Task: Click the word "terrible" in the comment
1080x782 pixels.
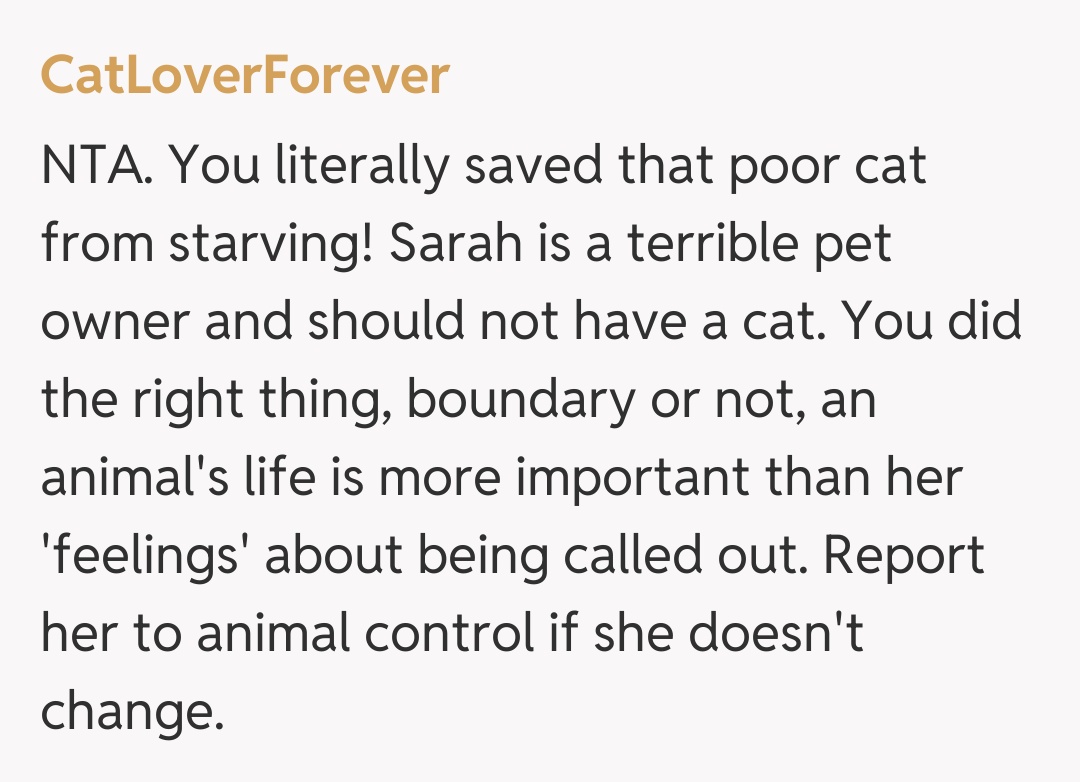Action: [x=705, y=244]
